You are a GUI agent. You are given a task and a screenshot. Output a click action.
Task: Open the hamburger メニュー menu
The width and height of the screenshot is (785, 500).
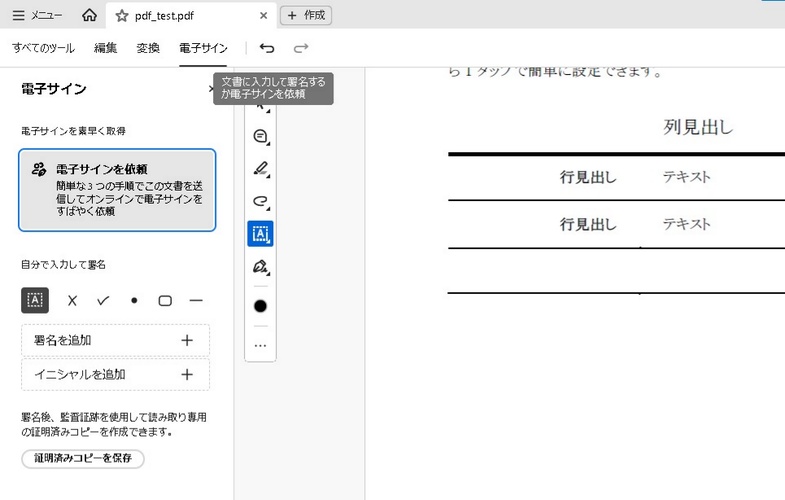(37, 16)
